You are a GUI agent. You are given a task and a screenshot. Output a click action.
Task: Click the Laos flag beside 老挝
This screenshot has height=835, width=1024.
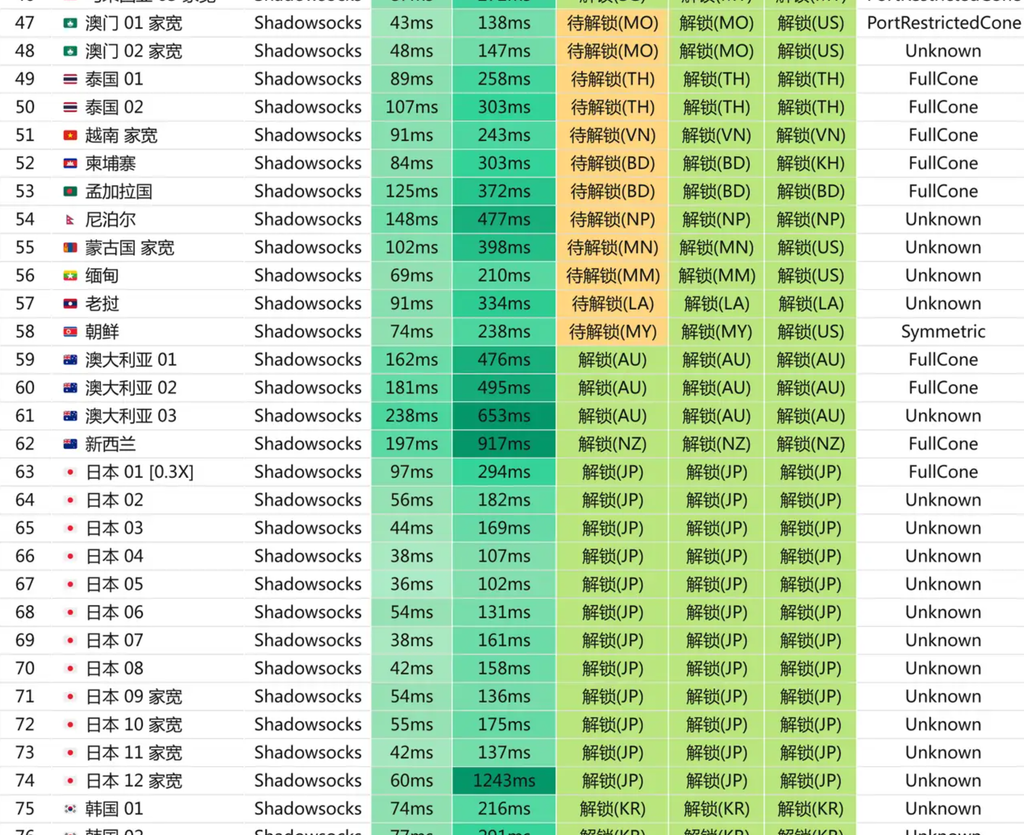pyautogui.click(x=70, y=304)
